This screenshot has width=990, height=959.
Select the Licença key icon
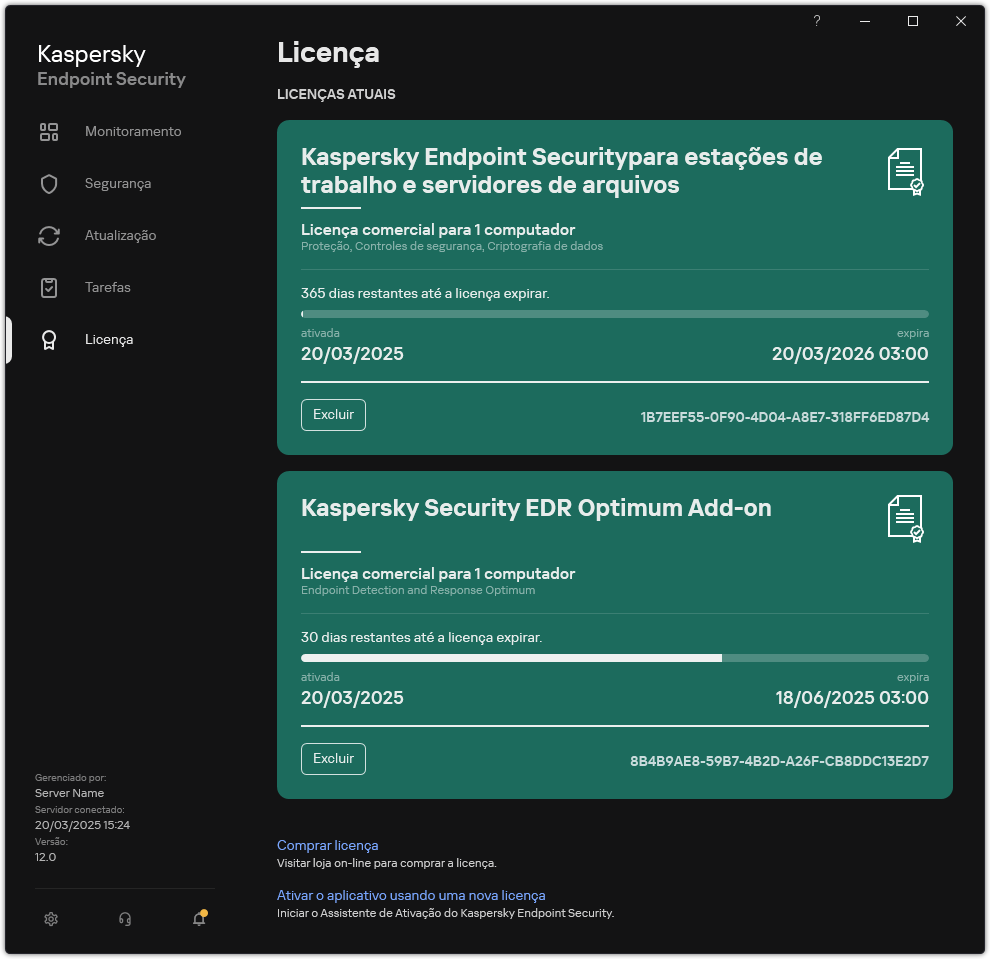point(49,339)
